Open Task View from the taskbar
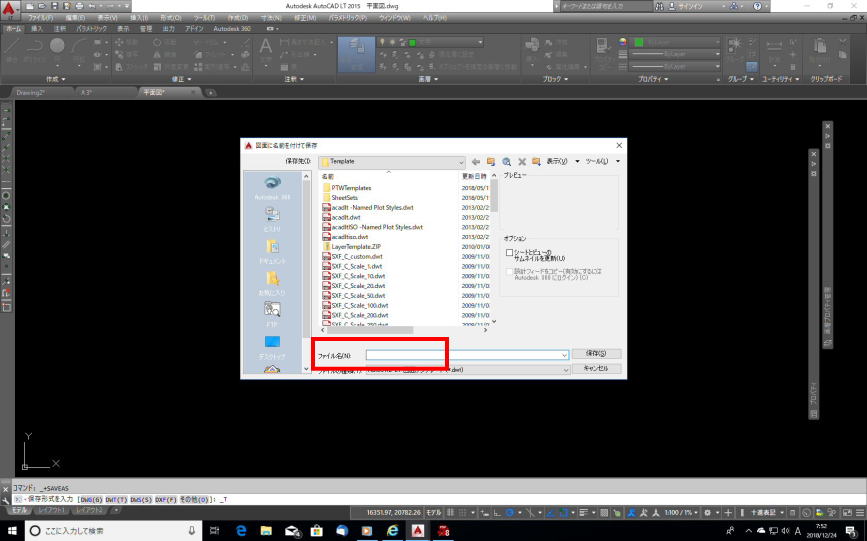The image size is (867, 541). point(215,530)
